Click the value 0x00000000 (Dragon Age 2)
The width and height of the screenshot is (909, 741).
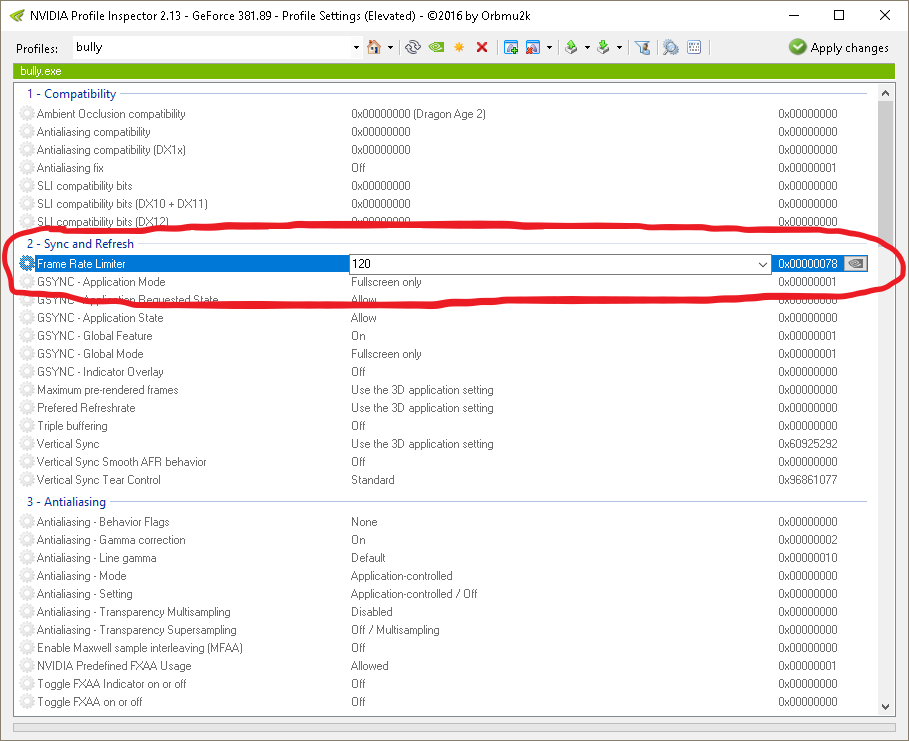tap(418, 114)
